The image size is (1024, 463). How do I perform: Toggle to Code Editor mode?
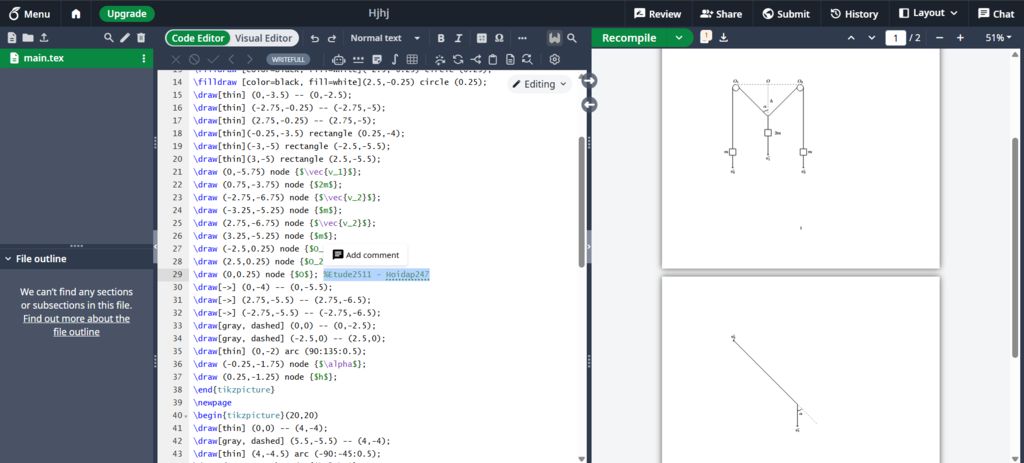(198, 38)
